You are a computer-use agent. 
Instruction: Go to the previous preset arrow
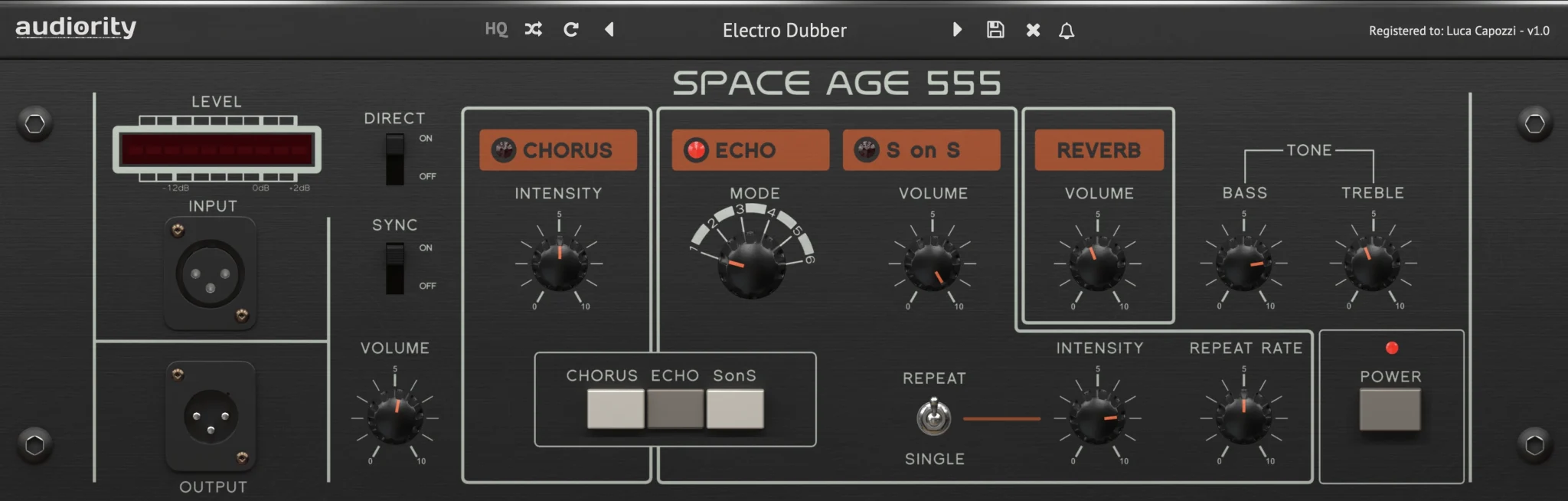pos(609,29)
